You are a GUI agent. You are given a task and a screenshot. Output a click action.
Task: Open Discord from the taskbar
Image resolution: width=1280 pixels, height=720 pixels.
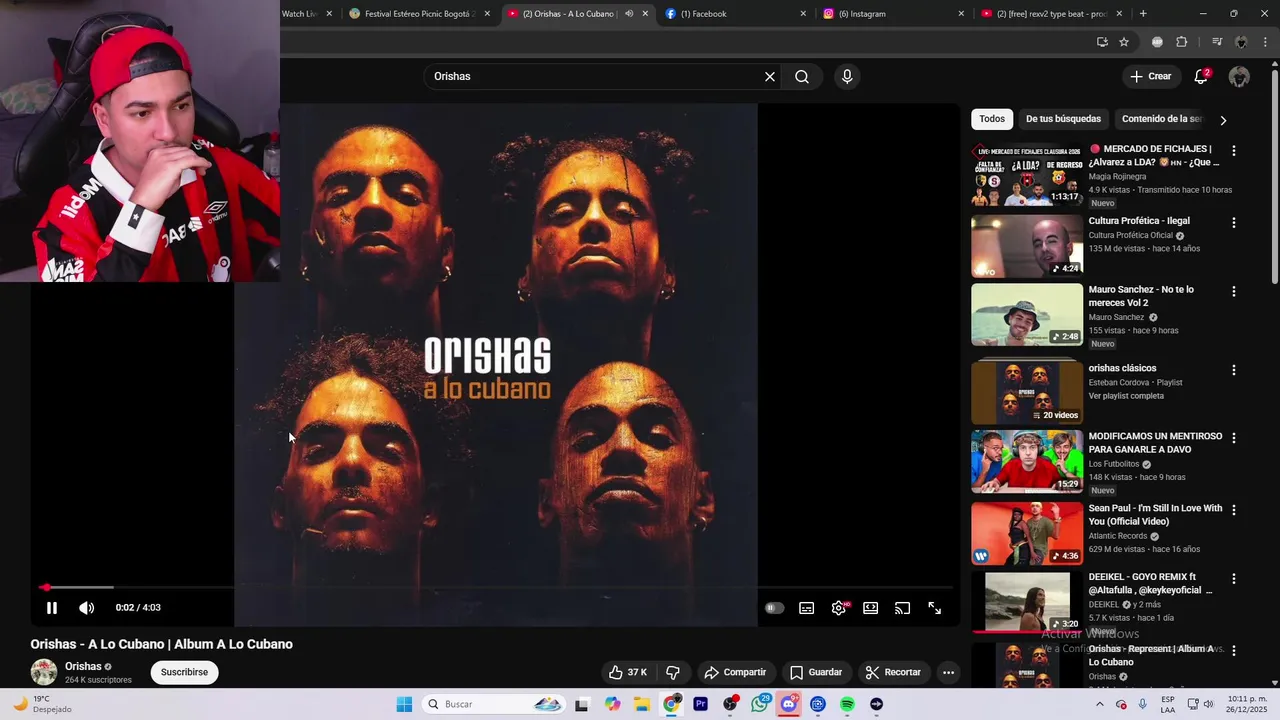tap(789, 704)
